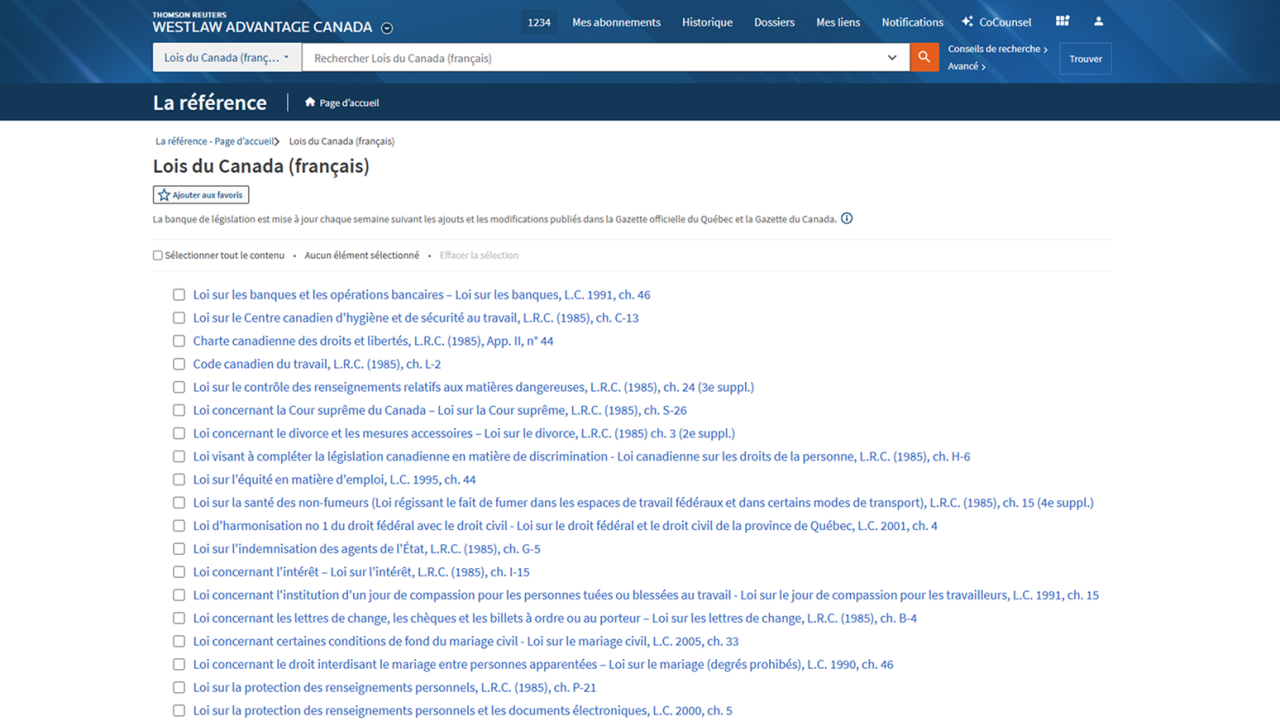The width and height of the screenshot is (1280, 721).
Task: Select checkbox for Loi sur l'équité en matière d'emploi
Action: click(179, 480)
